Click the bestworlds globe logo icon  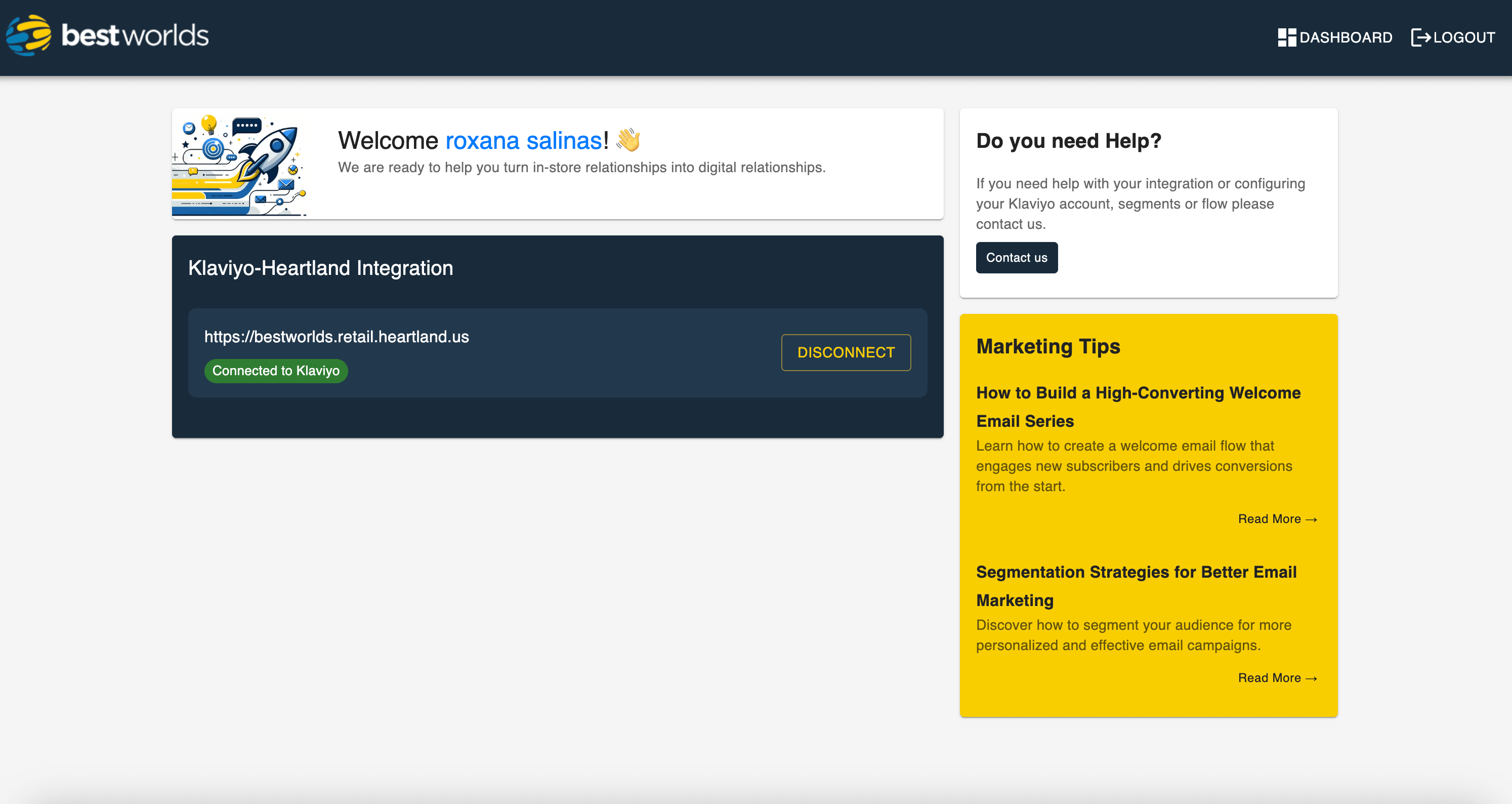click(28, 35)
